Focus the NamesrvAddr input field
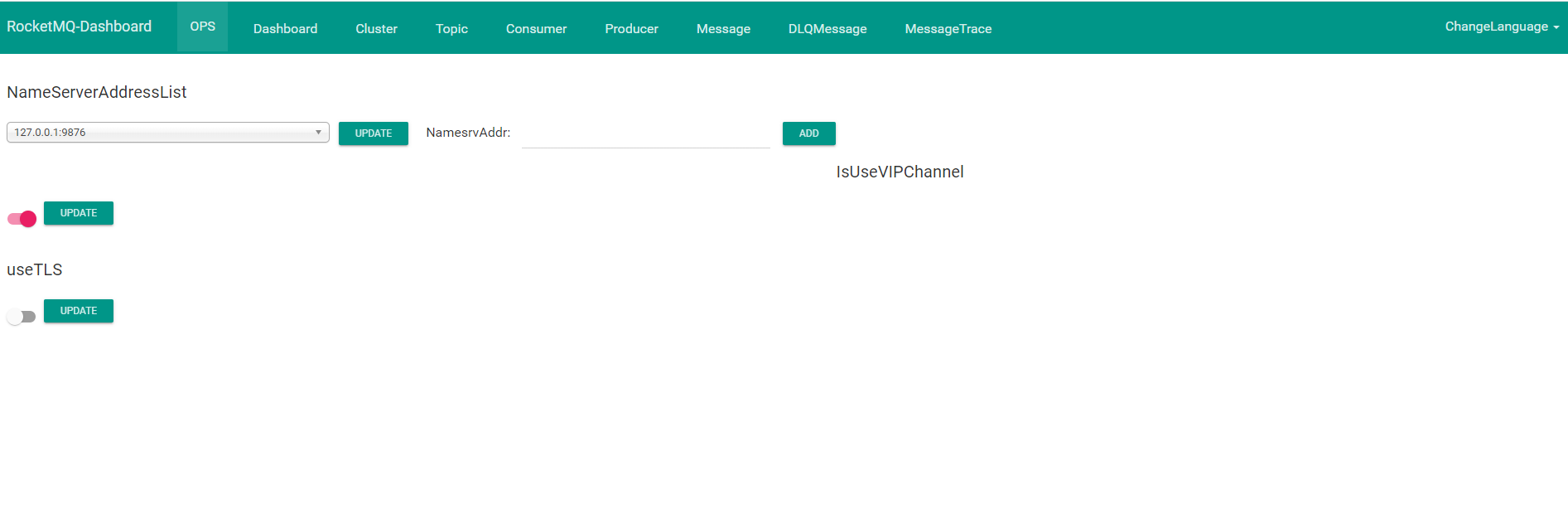 tap(646, 133)
